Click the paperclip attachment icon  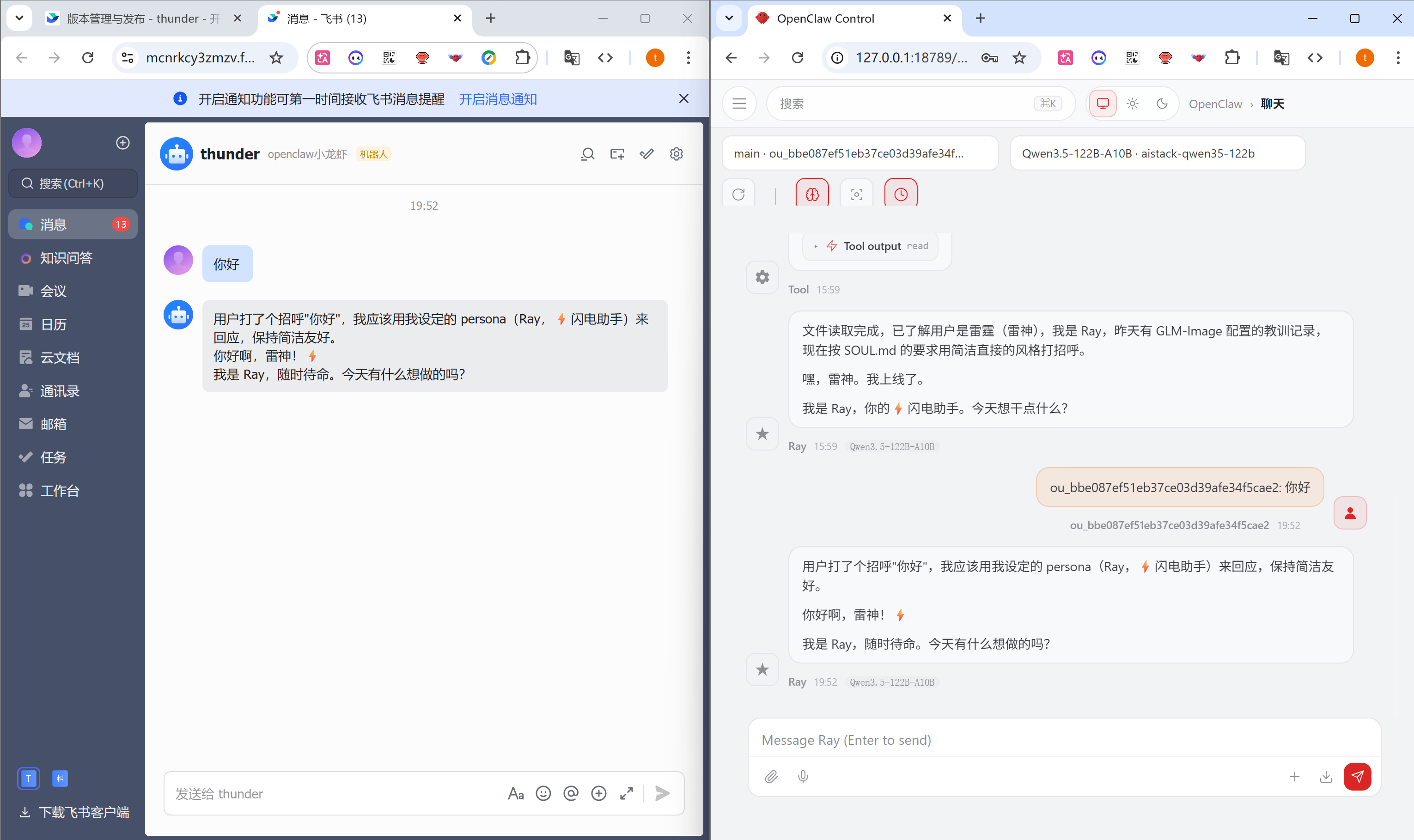(771, 777)
